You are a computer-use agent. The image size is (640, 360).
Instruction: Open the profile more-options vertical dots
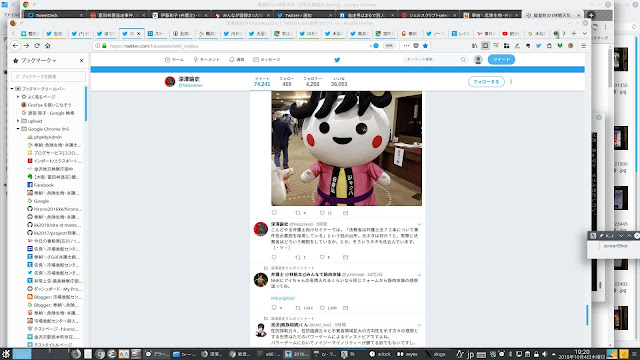tap(511, 82)
